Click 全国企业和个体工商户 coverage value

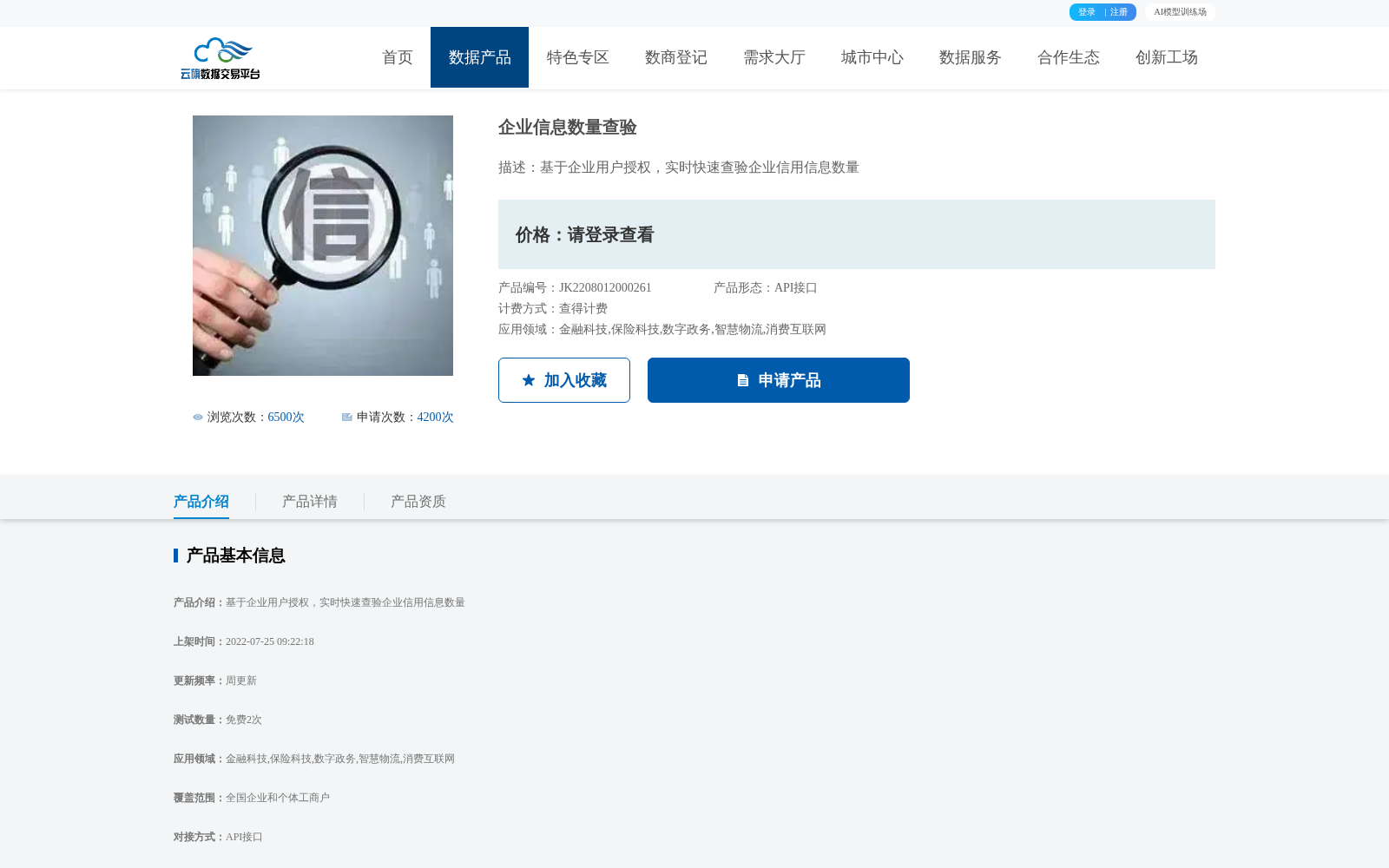pyautogui.click(x=278, y=798)
